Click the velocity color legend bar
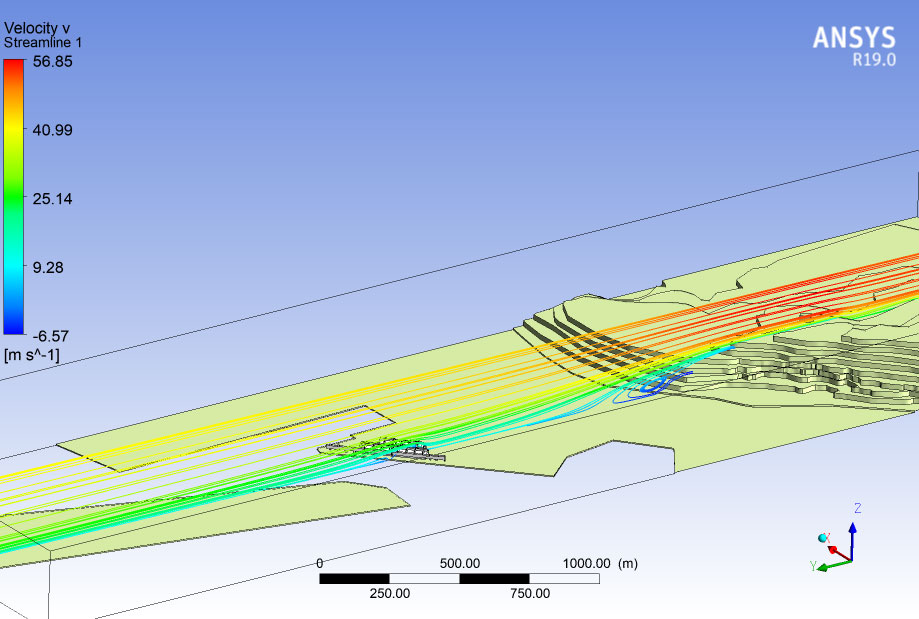The width and height of the screenshot is (919, 619). coord(13,197)
